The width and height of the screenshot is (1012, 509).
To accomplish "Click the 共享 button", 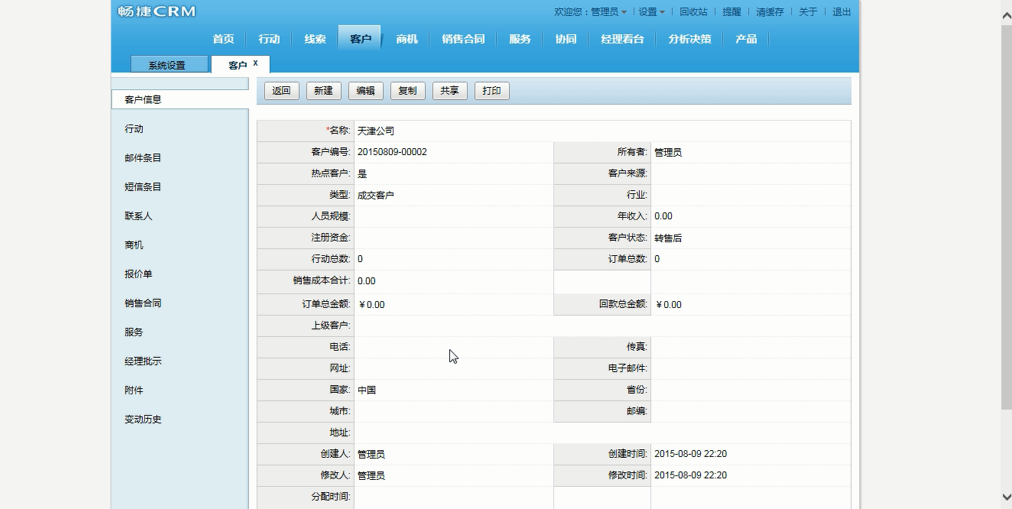I will (449, 91).
